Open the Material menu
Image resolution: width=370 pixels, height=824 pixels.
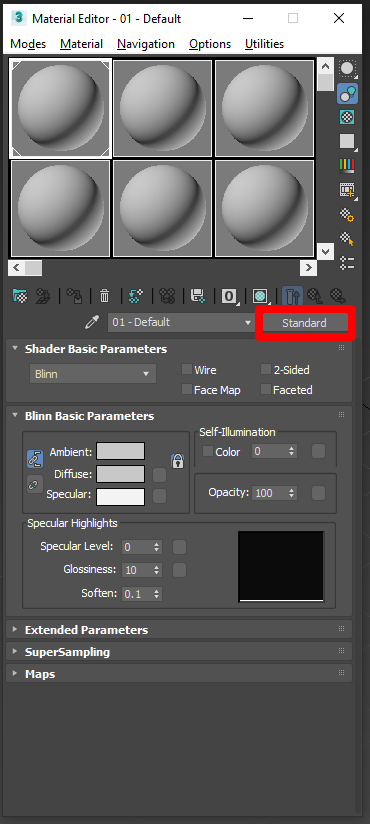pyautogui.click(x=81, y=44)
